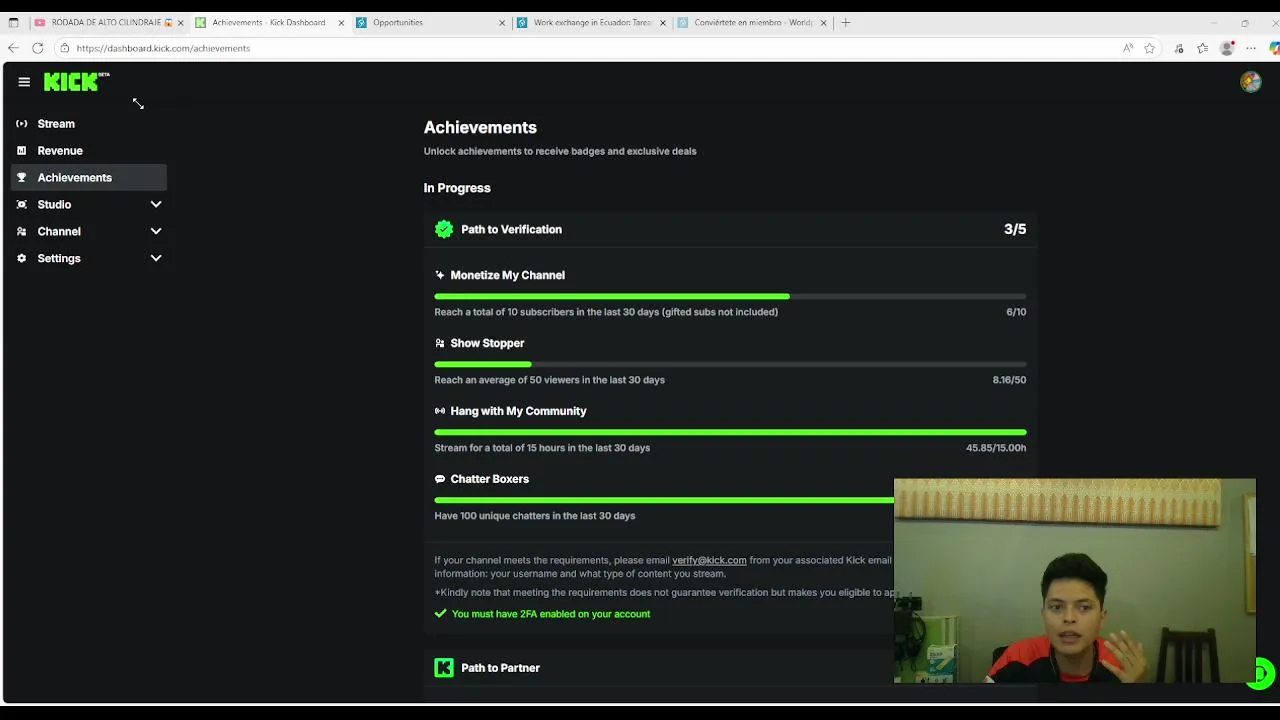
Task: Click the 6/10 subscribers count
Action: pyautogui.click(x=1016, y=312)
